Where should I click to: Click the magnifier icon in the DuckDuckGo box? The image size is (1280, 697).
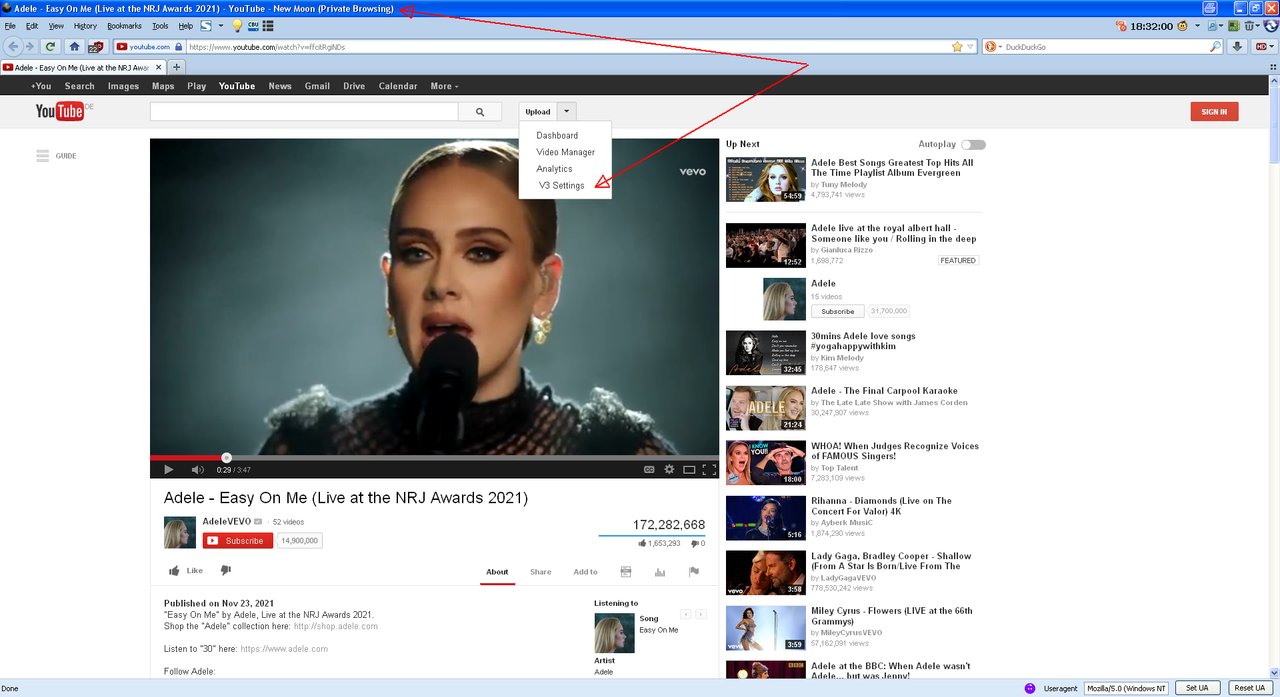click(x=1216, y=47)
